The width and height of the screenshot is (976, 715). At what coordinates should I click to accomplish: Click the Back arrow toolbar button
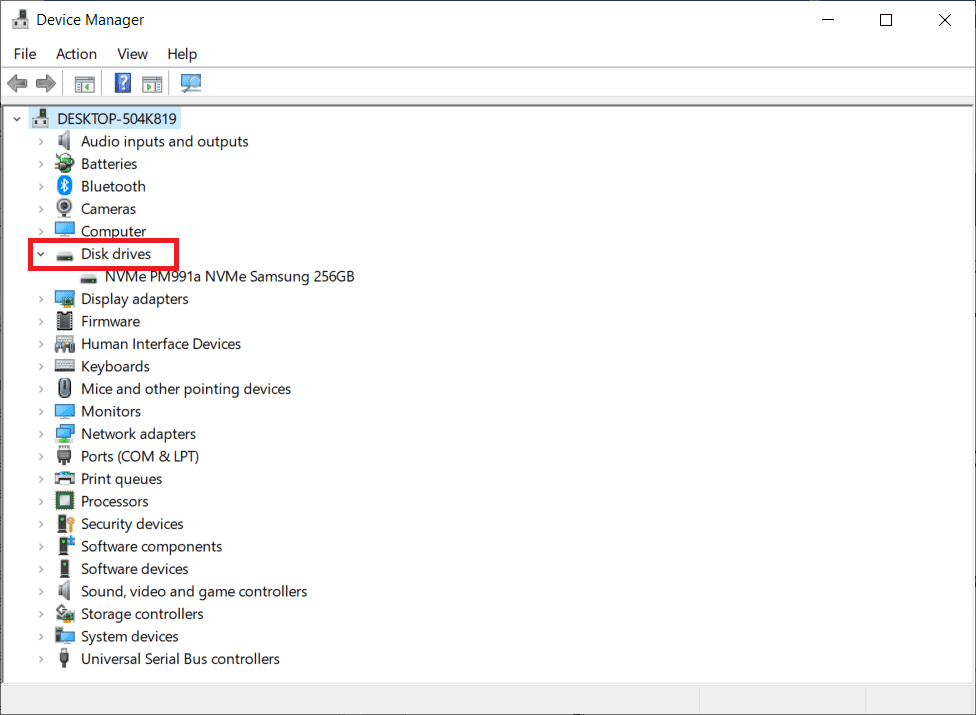pyautogui.click(x=17, y=83)
